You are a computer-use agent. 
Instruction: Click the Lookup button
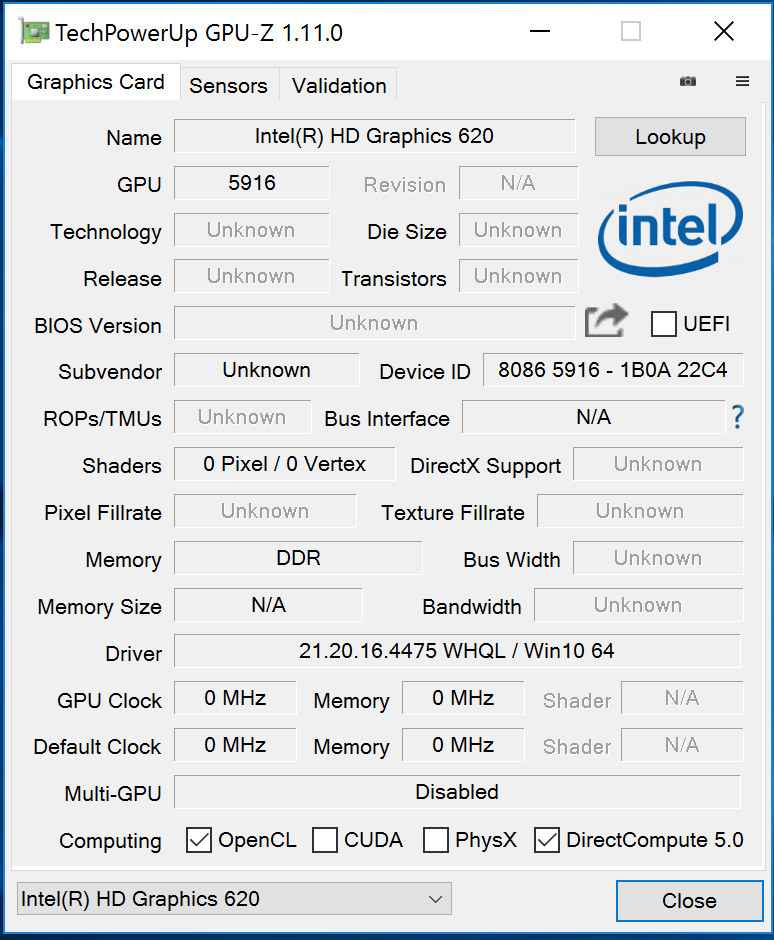pos(670,137)
